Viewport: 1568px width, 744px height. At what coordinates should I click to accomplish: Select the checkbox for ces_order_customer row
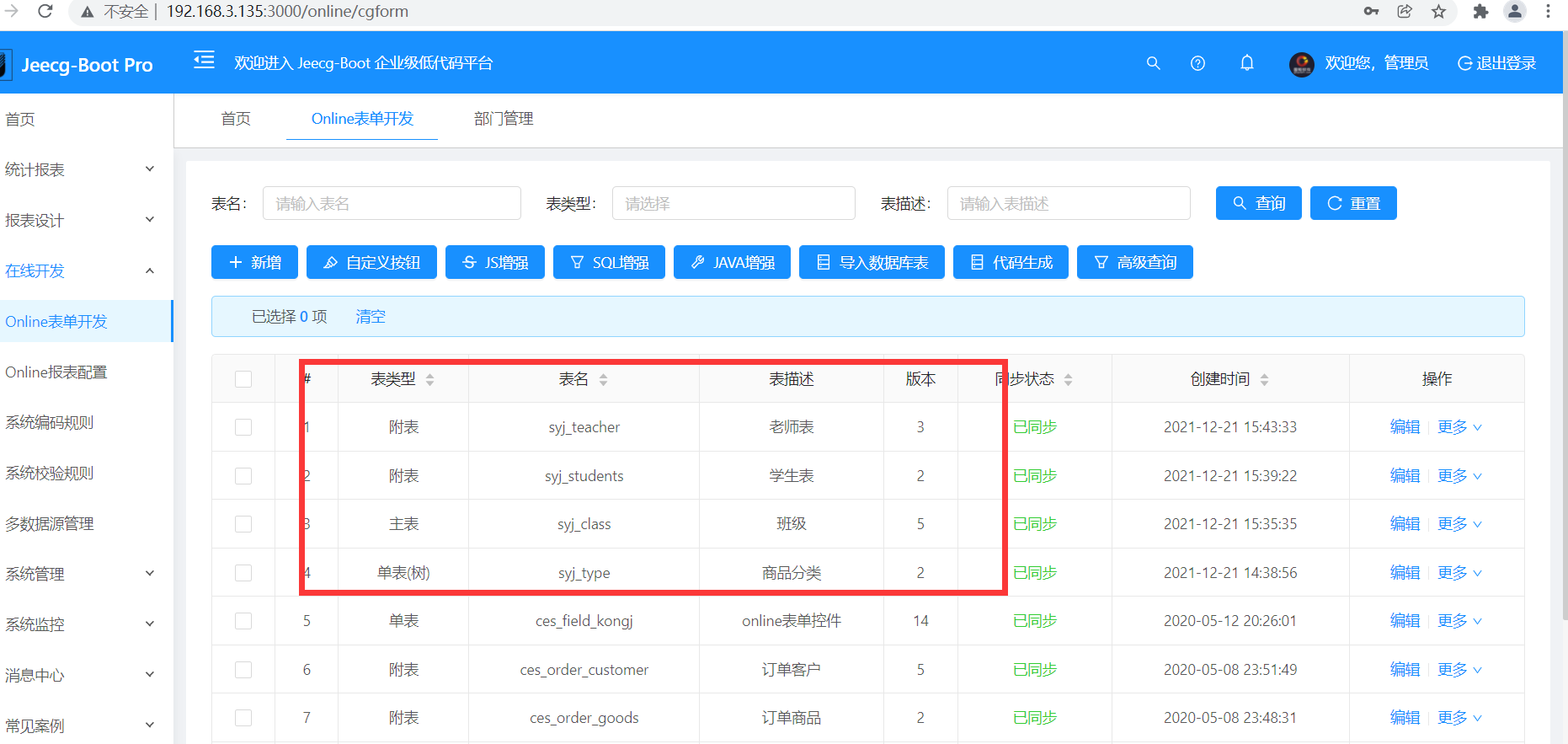(x=243, y=670)
